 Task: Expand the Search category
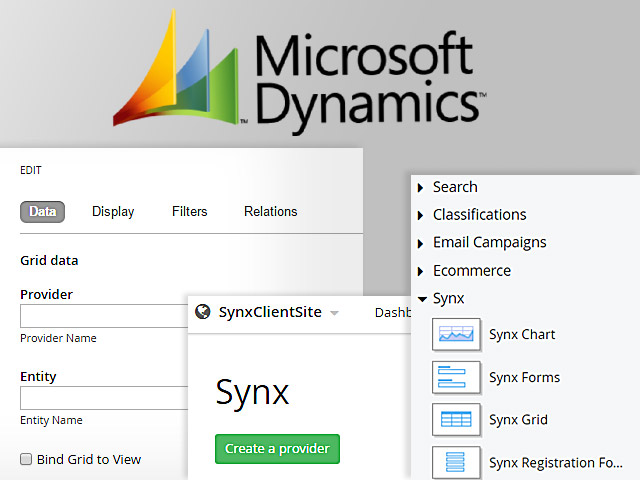pos(420,188)
